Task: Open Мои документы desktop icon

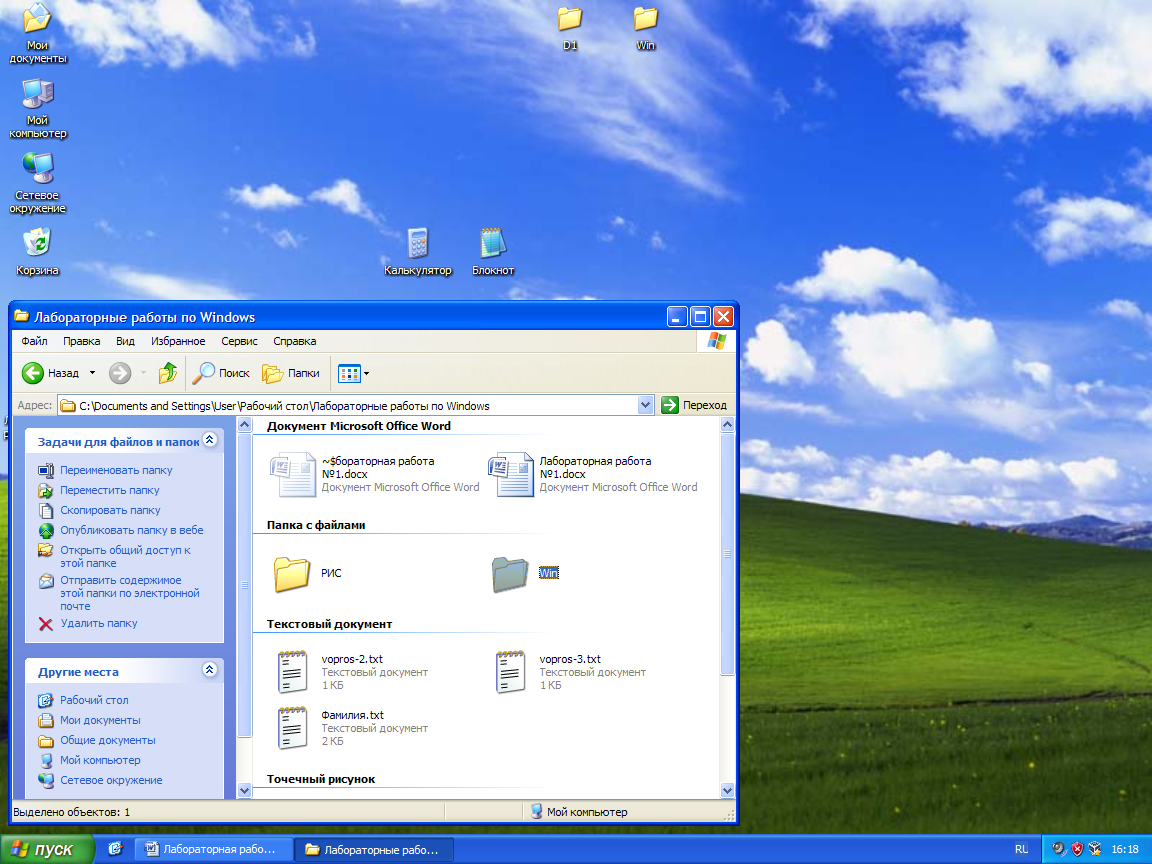Action: pyautogui.click(x=37, y=34)
